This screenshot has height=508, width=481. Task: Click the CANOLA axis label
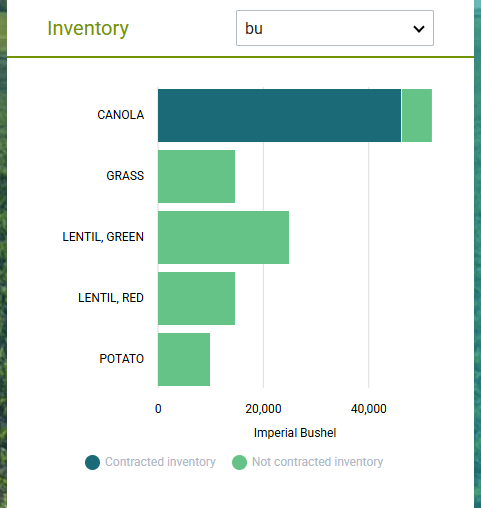click(121, 115)
